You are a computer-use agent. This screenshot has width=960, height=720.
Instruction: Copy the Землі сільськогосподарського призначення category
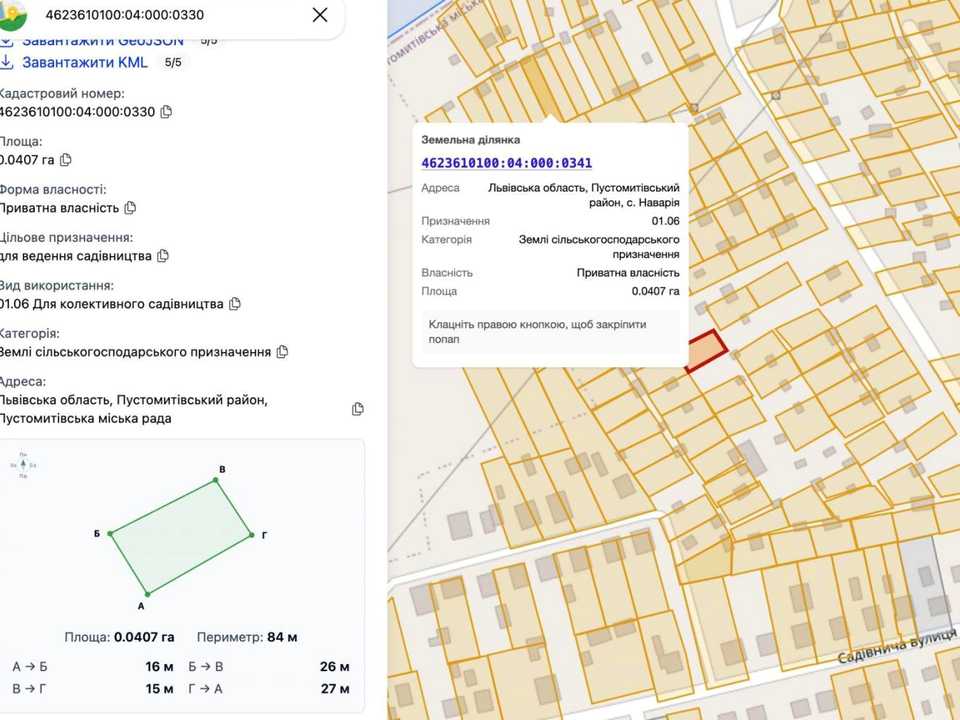[282, 352]
